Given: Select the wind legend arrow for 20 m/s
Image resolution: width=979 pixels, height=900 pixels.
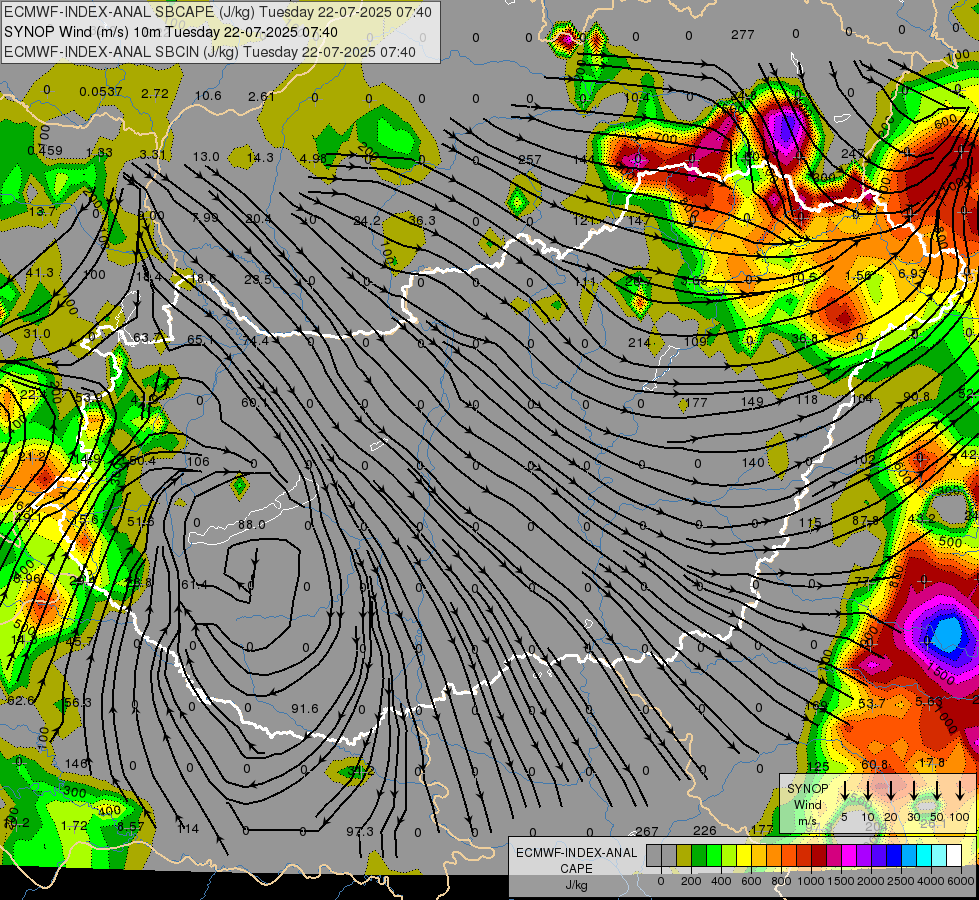Looking at the screenshot, I should coord(891,789).
